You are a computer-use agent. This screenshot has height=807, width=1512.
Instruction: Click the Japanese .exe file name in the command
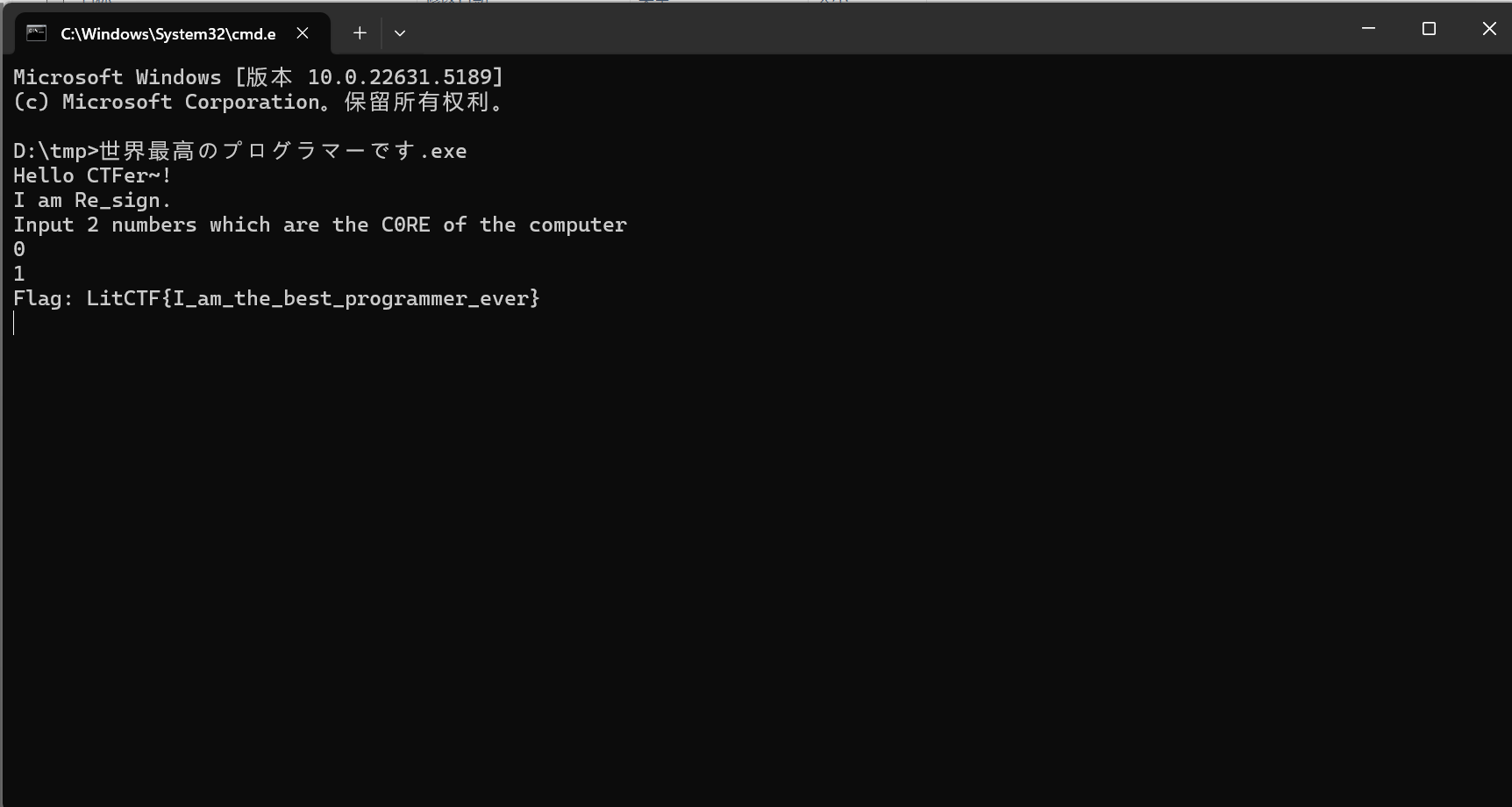click(283, 151)
